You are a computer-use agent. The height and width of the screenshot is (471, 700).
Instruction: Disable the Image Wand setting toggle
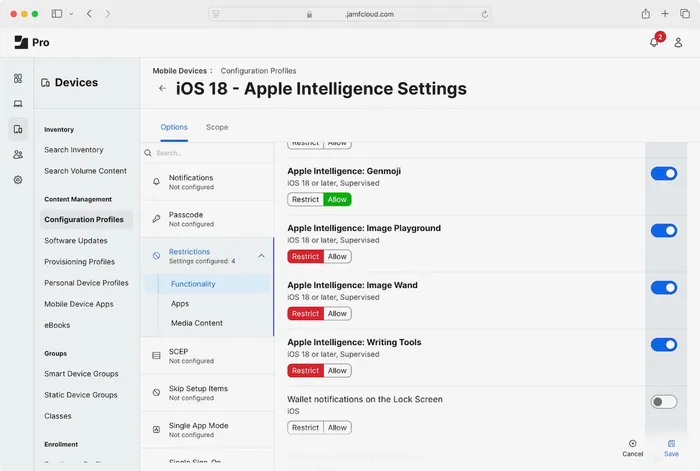click(x=663, y=288)
